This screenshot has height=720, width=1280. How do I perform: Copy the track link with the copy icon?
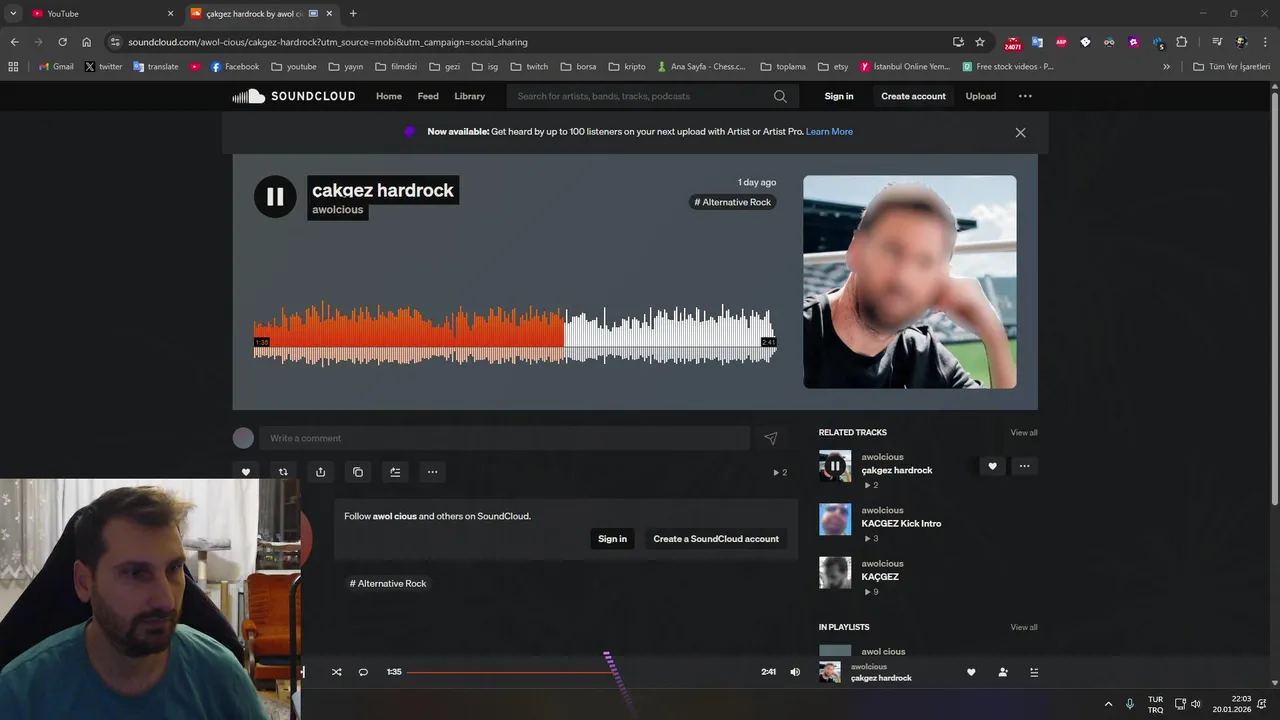pyautogui.click(x=358, y=472)
